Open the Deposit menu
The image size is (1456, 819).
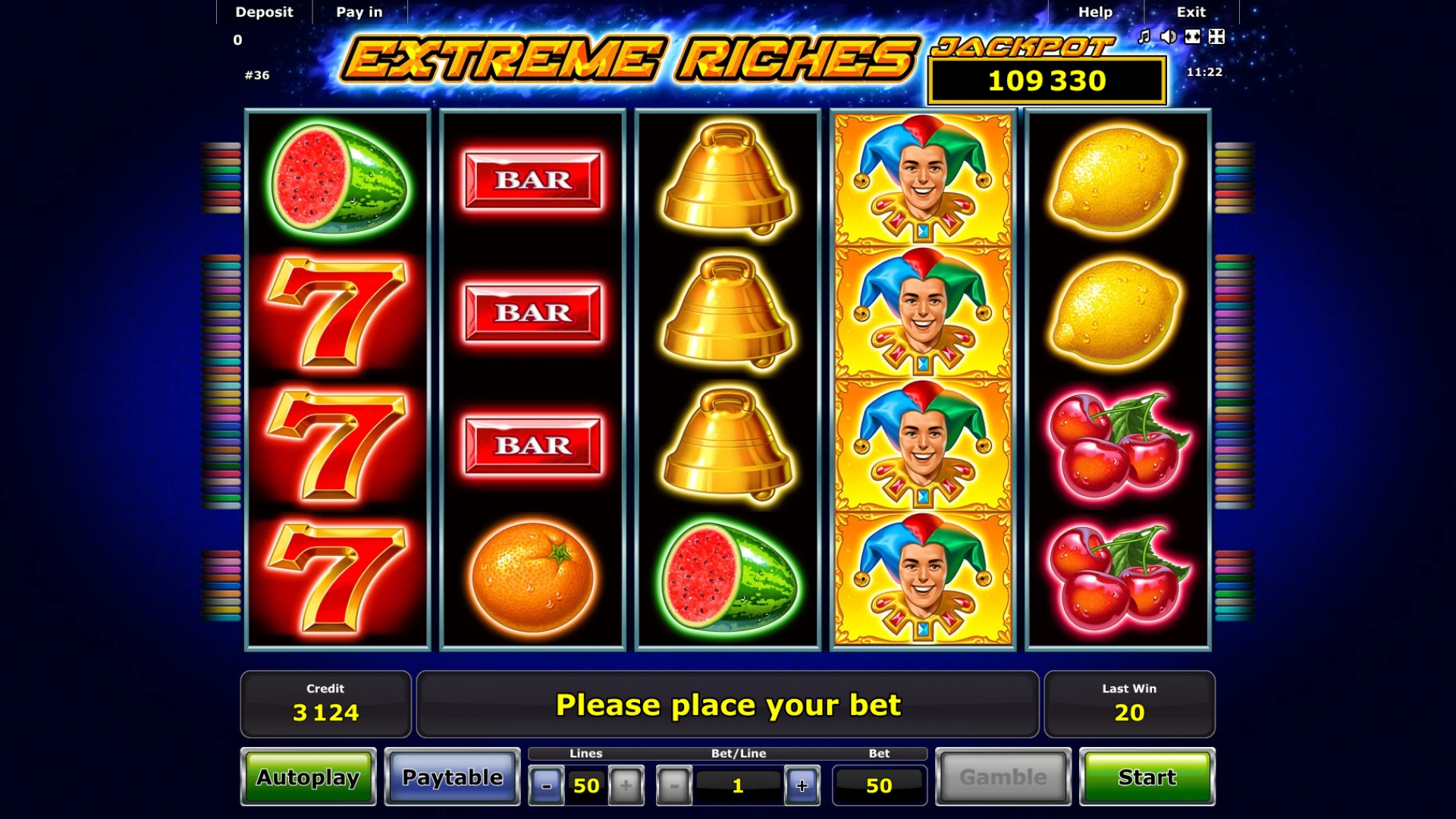(264, 12)
